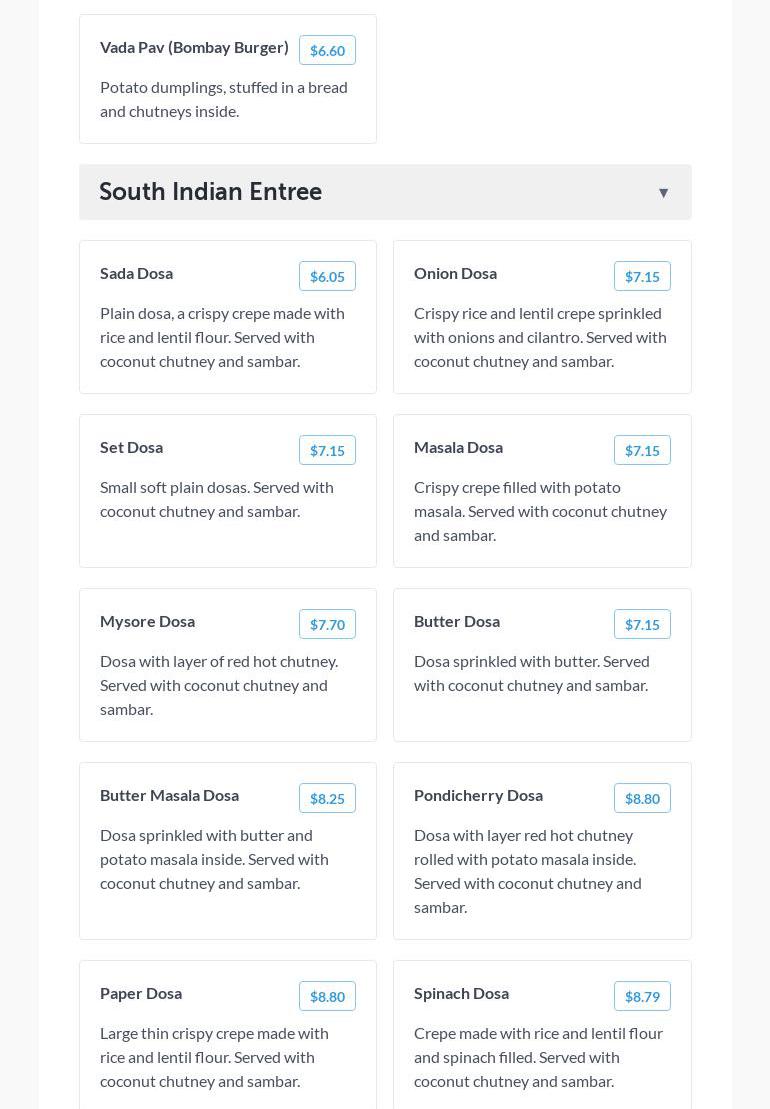The width and height of the screenshot is (770, 1109).
Task: Click Spinach Dosa $8.79 price button
Action: point(642,997)
